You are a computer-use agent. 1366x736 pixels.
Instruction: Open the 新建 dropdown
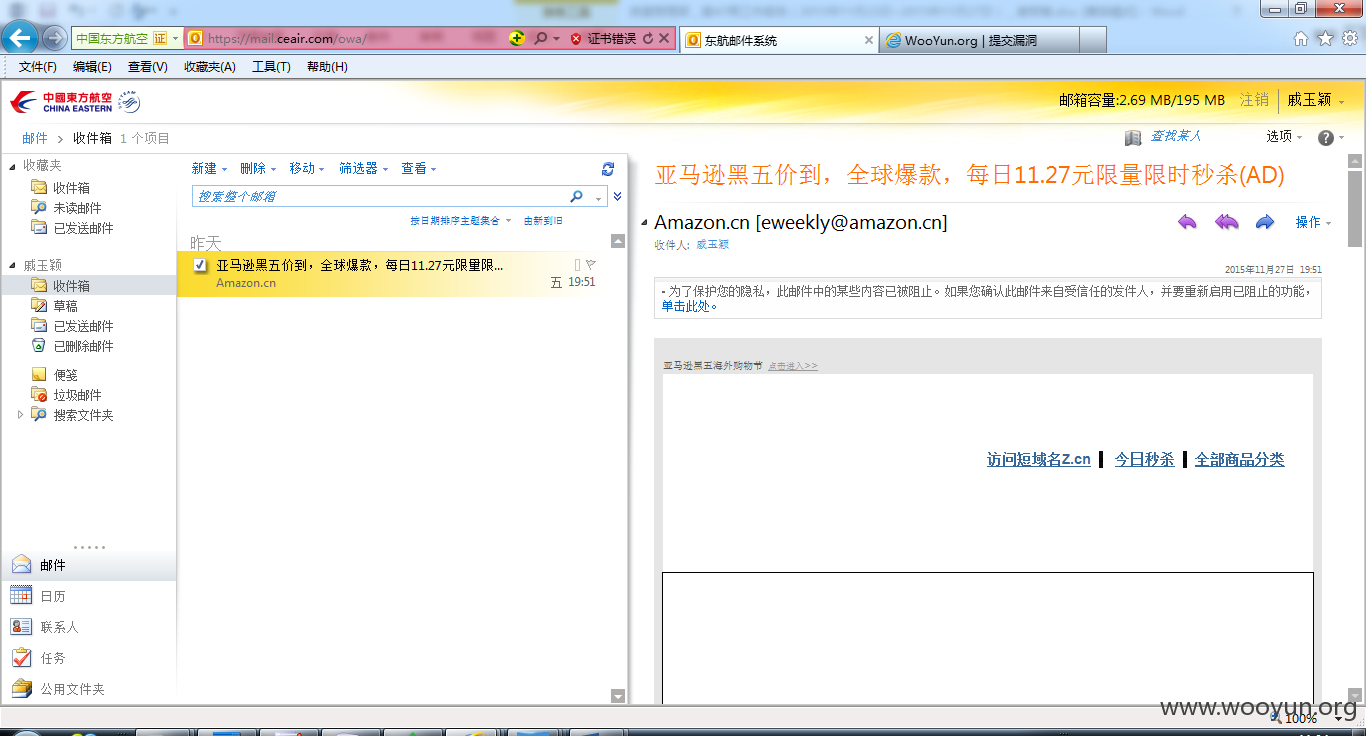pyautogui.click(x=209, y=168)
